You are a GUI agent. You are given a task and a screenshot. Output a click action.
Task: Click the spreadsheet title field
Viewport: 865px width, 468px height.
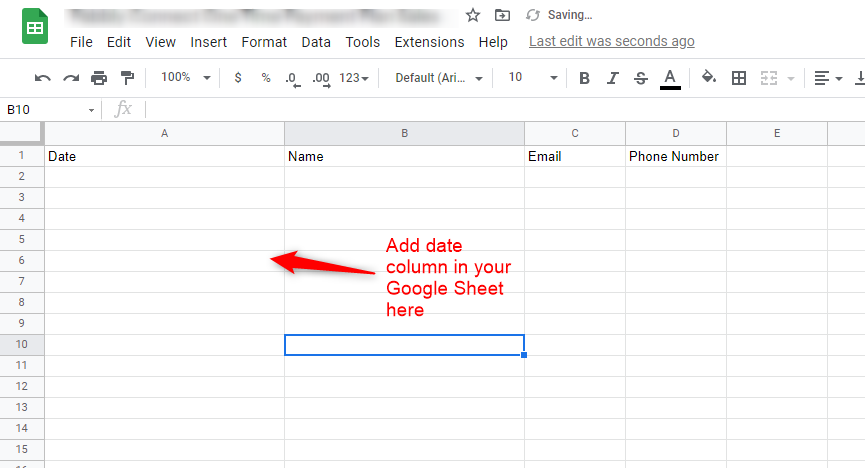pyautogui.click(x=260, y=17)
